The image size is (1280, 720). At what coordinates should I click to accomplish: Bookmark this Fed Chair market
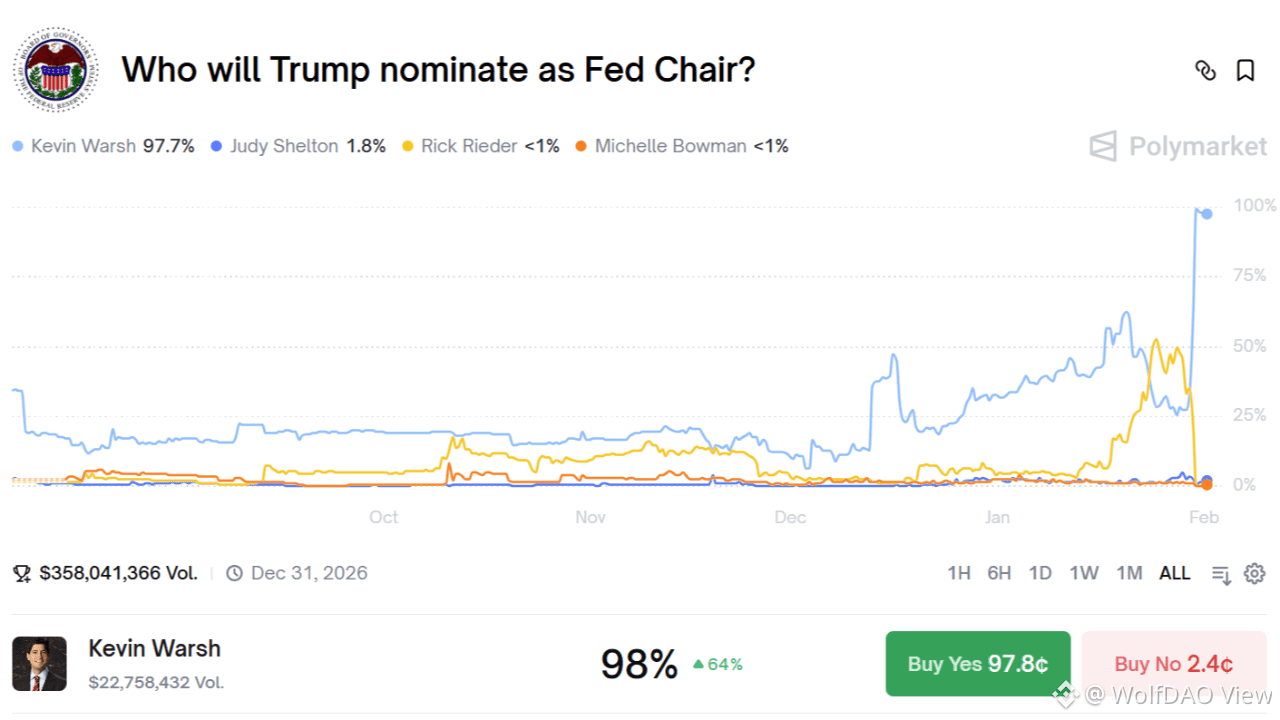(x=1245, y=70)
